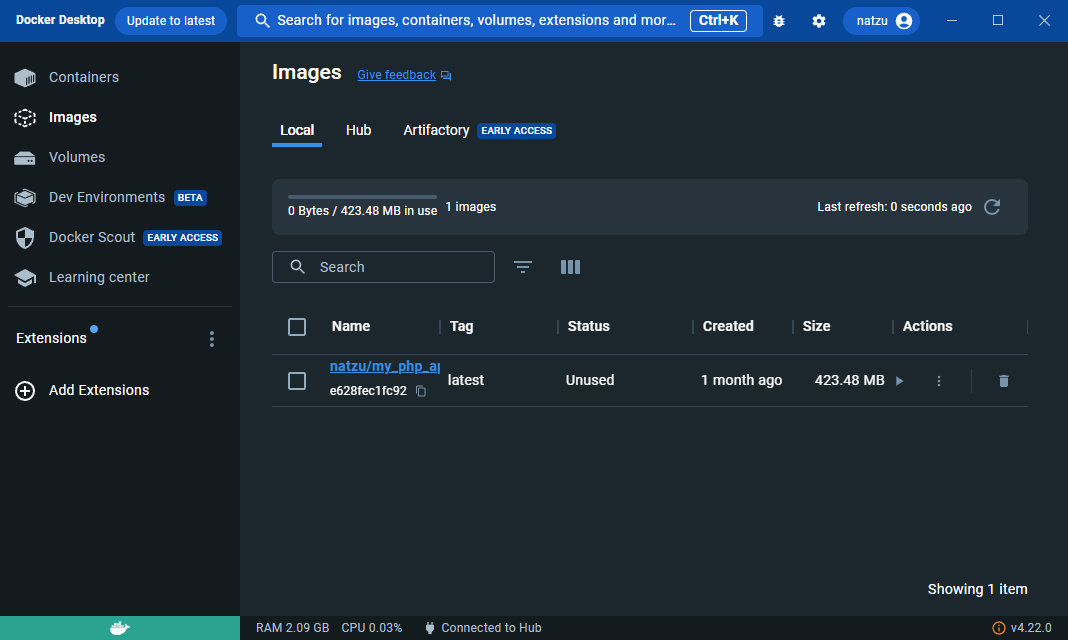Click Update to latest button
The image size is (1068, 640).
click(x=171, y=21)
